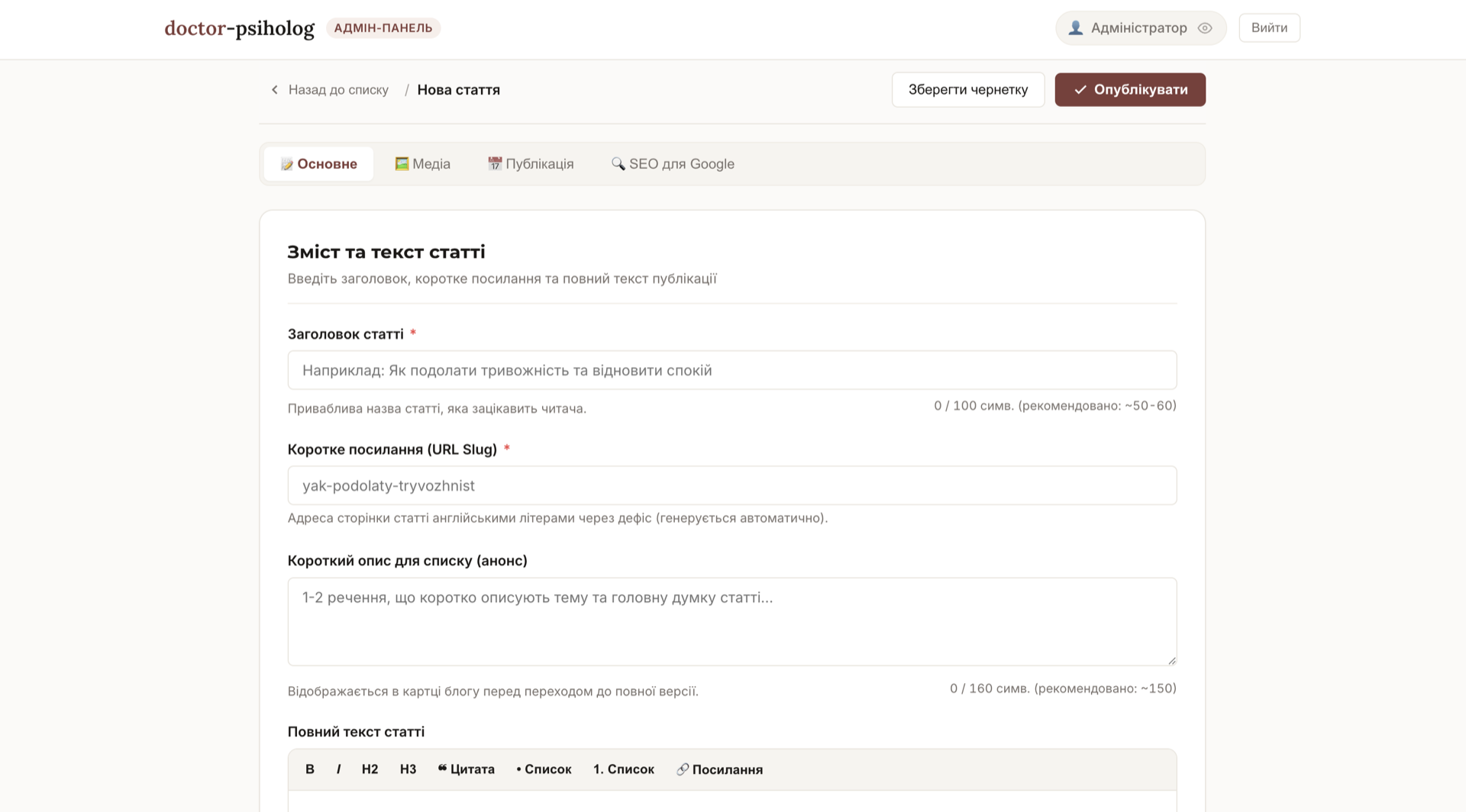Click the doctor-psiholog logo
The image size is (1466, 812).
point(239,28)
